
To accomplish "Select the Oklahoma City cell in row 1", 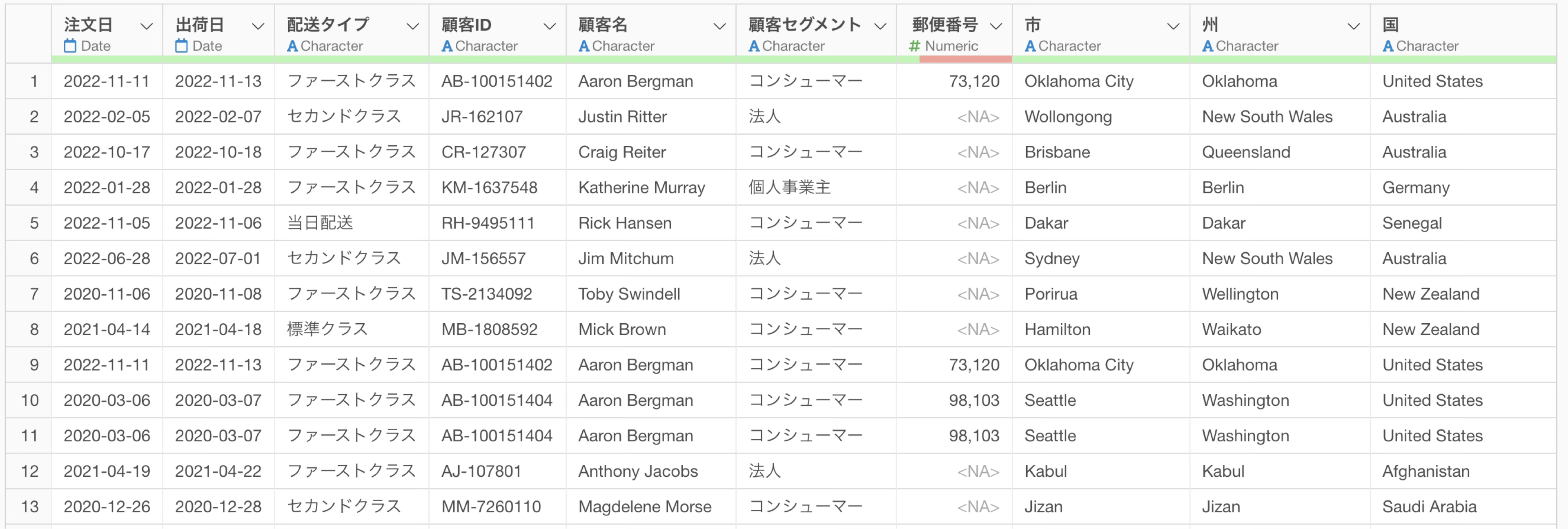I will pyautogui.click(x=1078, y=81).
